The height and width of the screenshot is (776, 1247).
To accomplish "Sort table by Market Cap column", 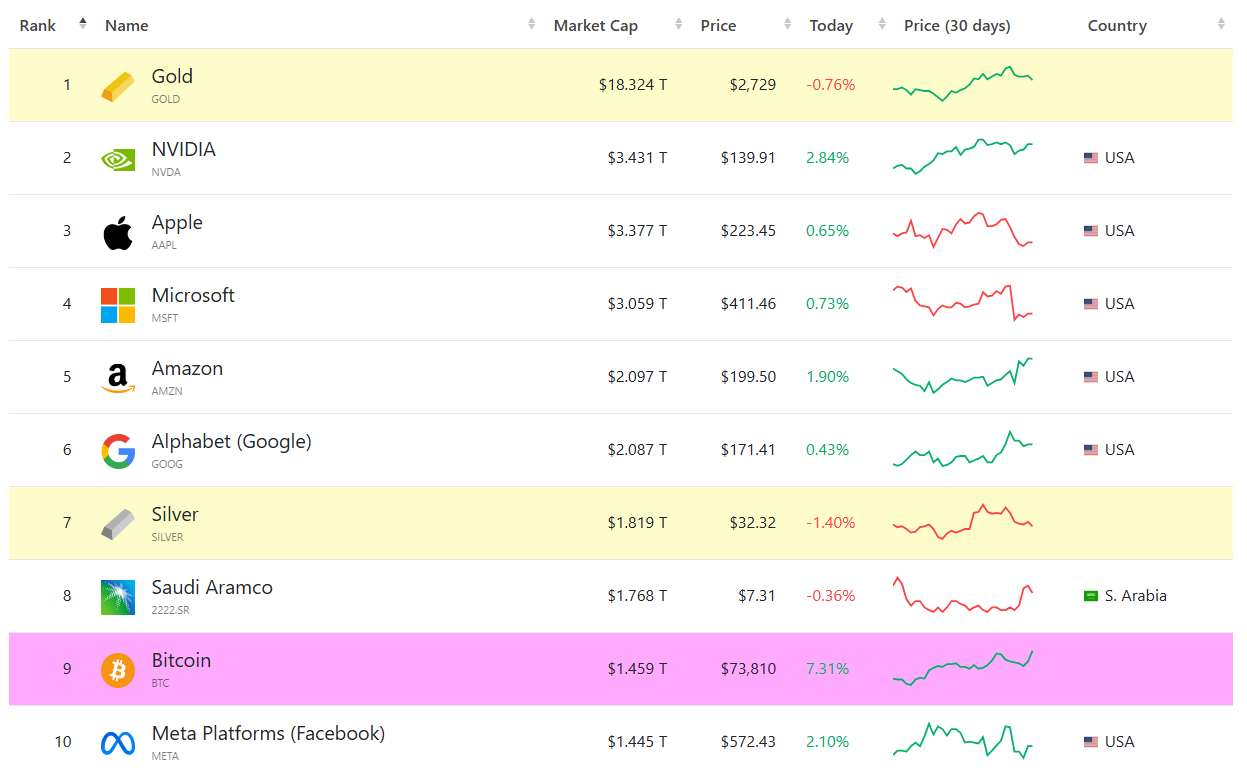I will [595, 26].
